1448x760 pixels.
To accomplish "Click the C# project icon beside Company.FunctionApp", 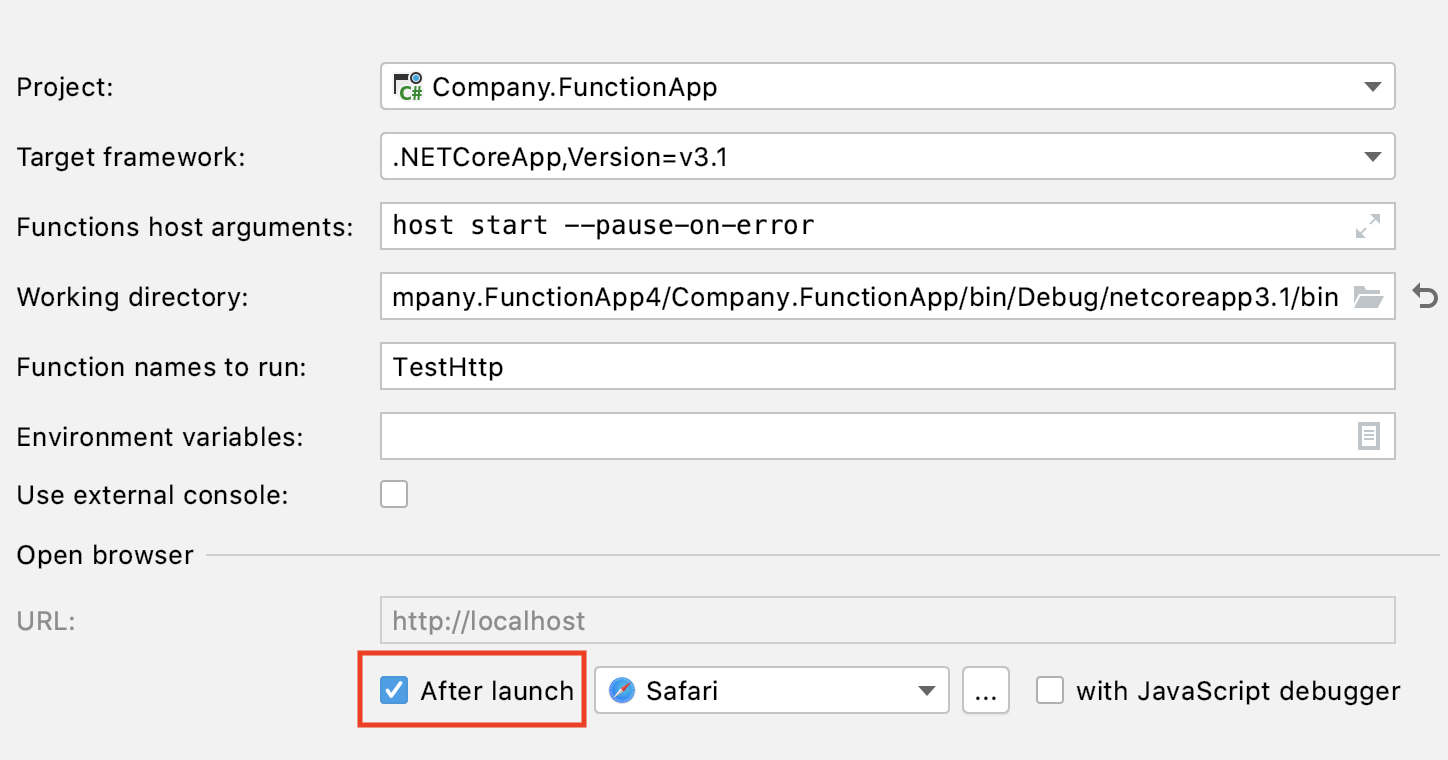I will click(x=408, y=87).
